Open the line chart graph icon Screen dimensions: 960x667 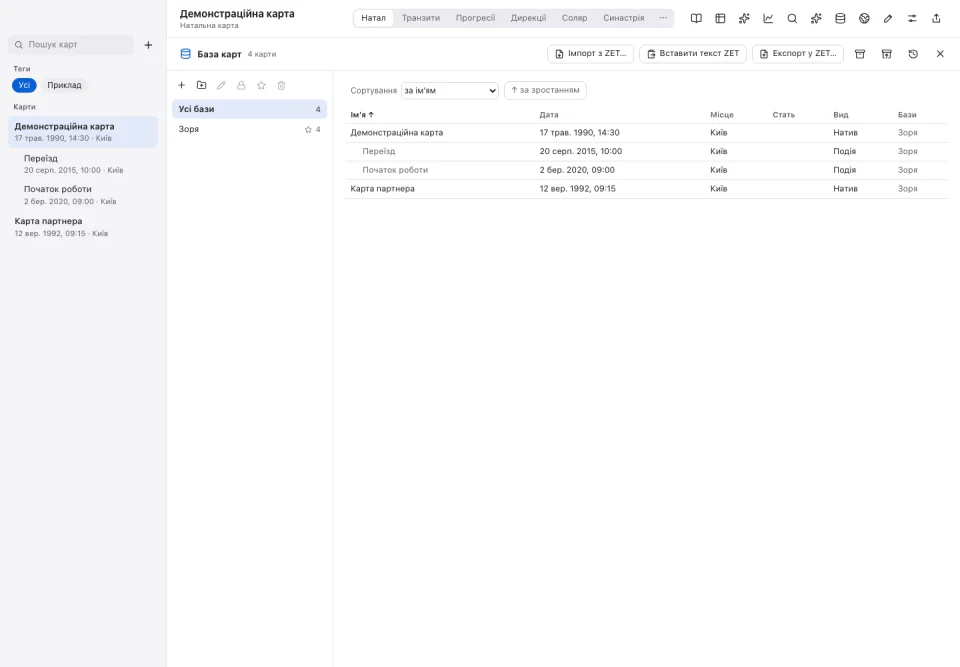point(768,18)
